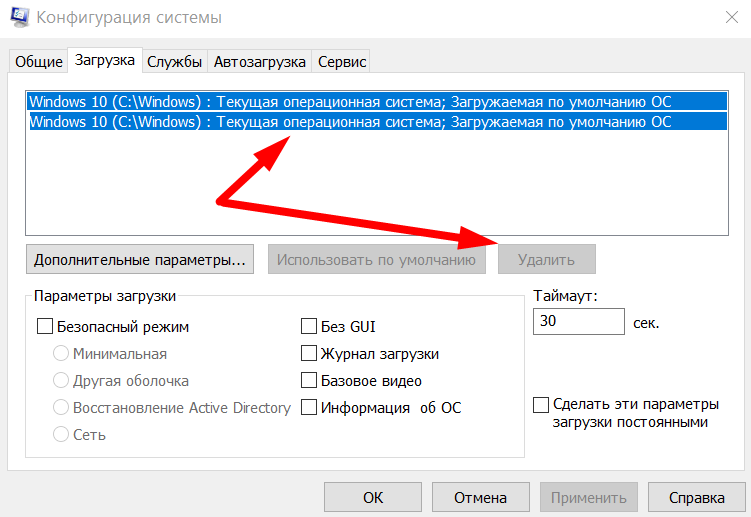Click the Удалить button
Image resolution: width=751 pixels, height=517 pixels.
point(546,260)
